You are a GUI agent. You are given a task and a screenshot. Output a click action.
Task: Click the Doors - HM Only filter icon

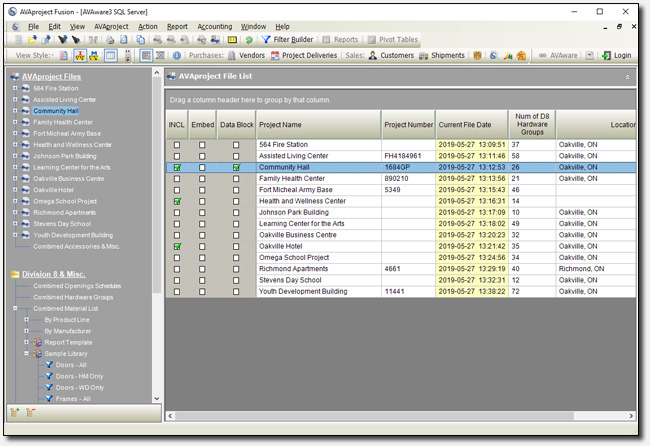click(50, 376)
